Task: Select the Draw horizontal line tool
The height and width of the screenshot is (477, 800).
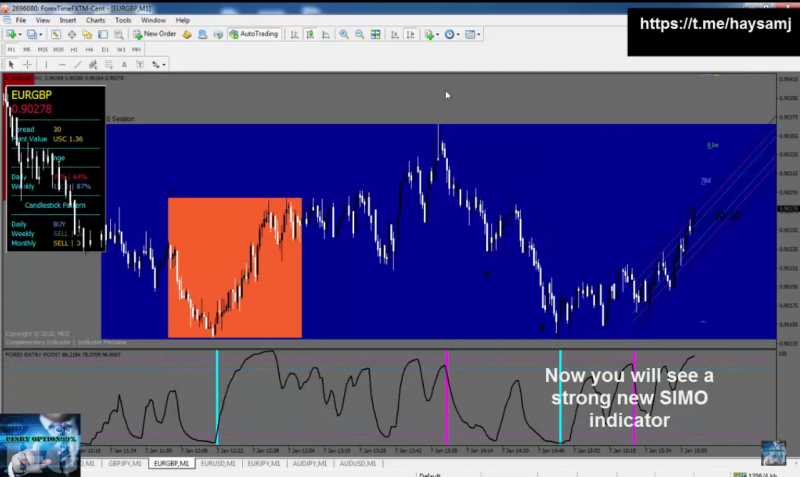Action: coord(62,64)
